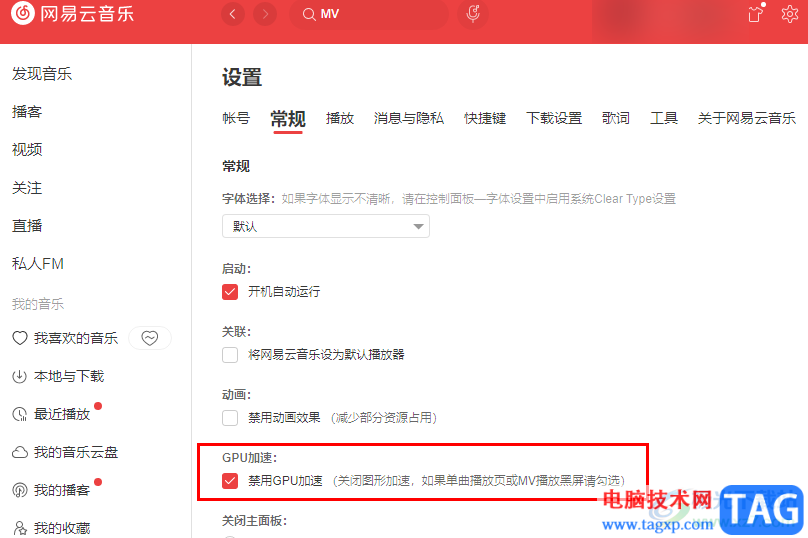808x538 pixels.
Task: Switch to the 播放 settings tab
Action: pyautogui.click(x=340, y=118)
